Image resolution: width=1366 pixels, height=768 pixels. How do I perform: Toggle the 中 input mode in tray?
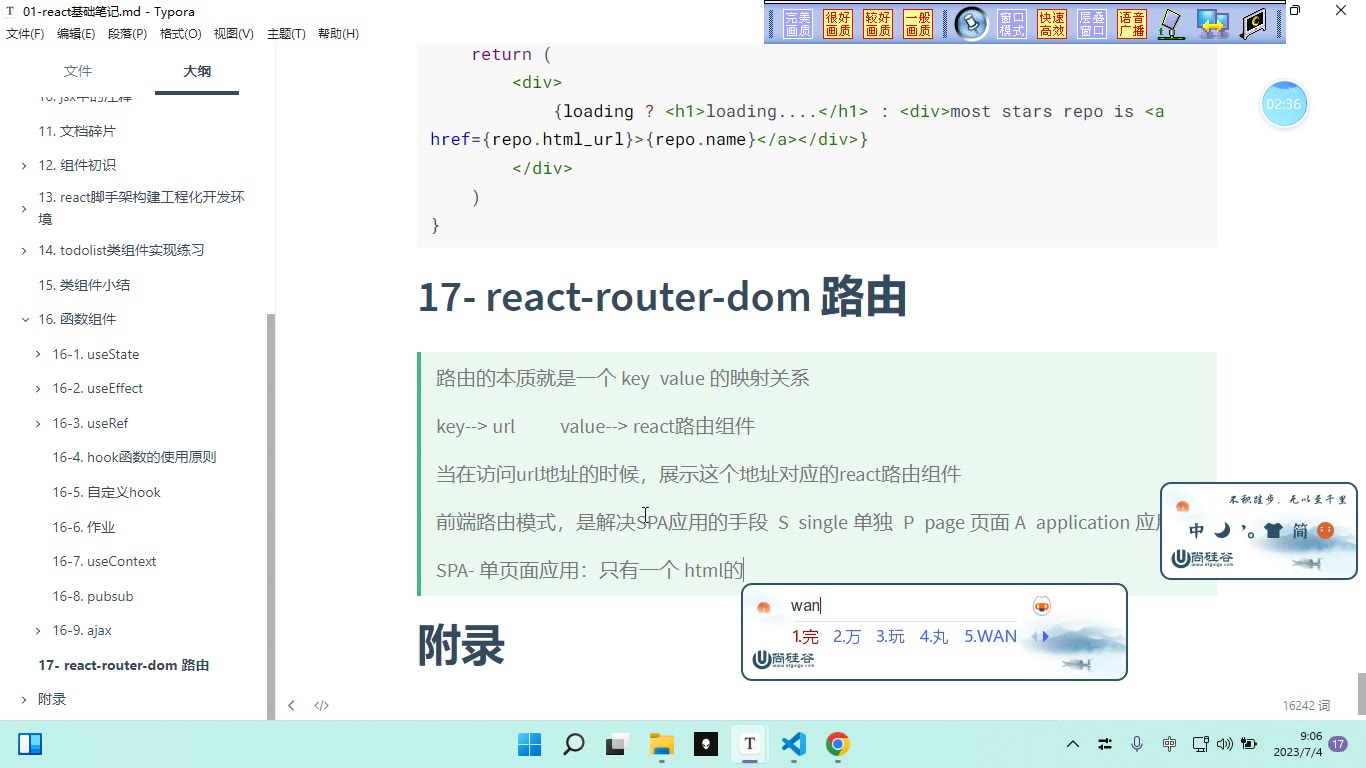[1169, 744]
